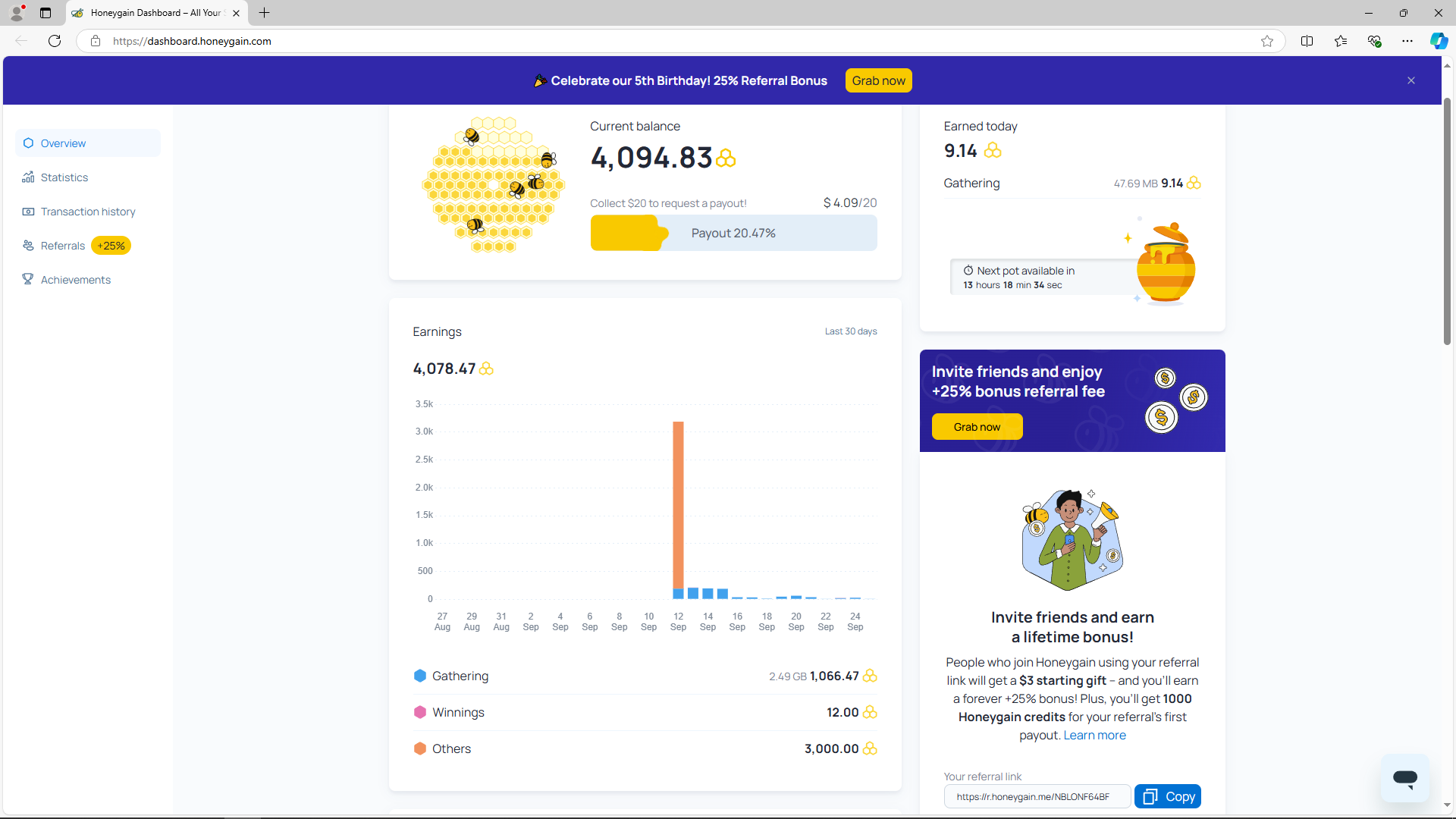Click the current balance credits icon
1456x819 pixels.
[x=726, y=158]
